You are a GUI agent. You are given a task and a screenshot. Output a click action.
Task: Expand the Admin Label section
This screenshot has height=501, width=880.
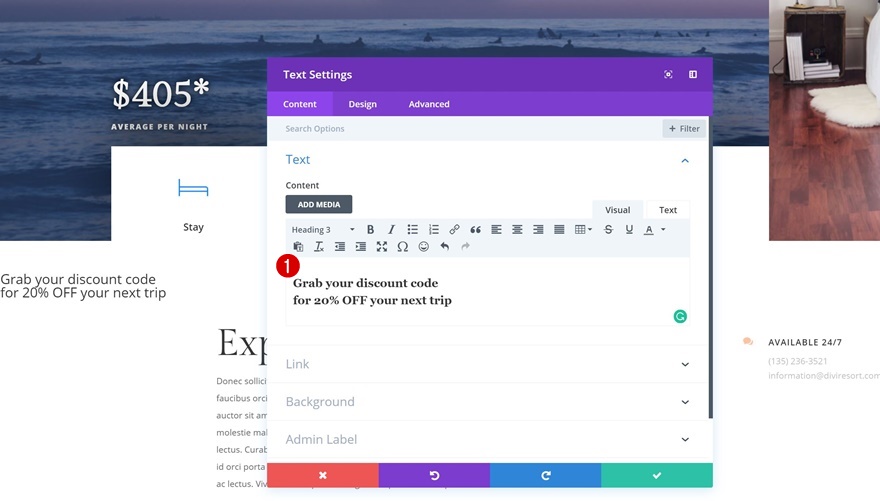coord(487,439)
